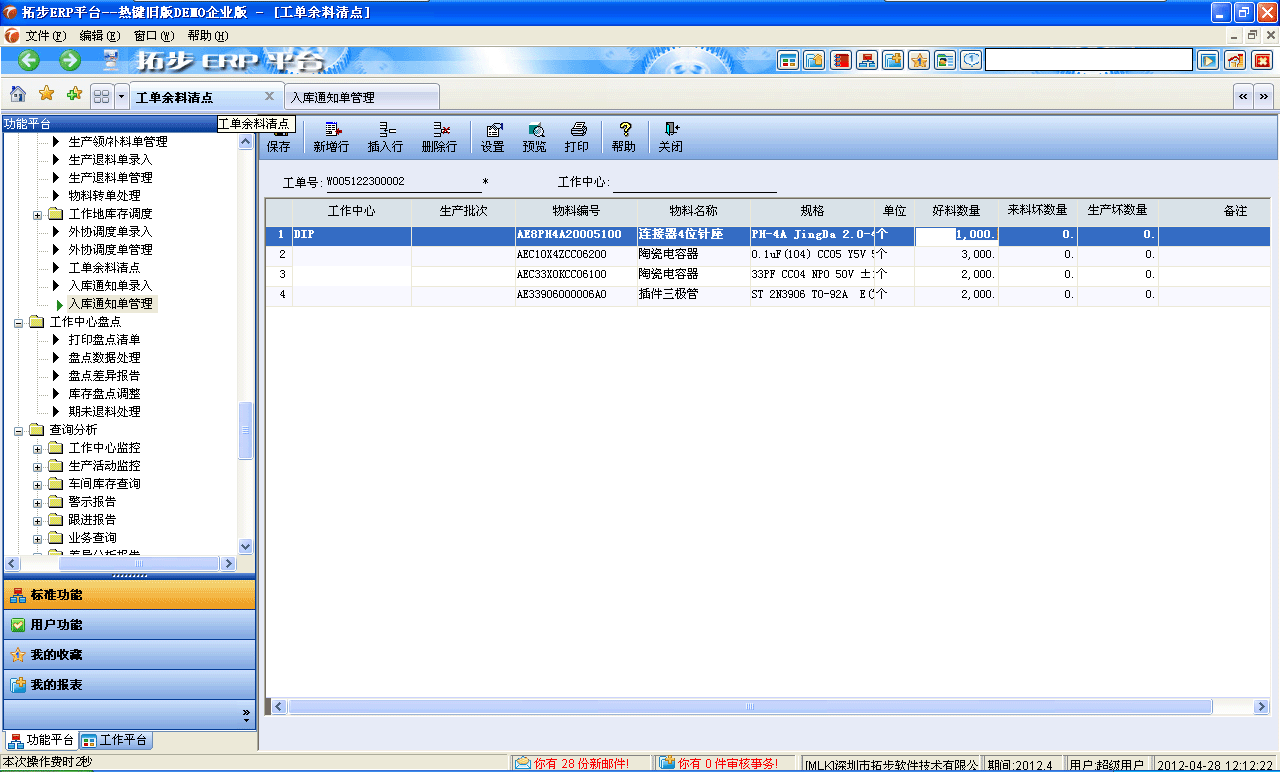The width and height of the screenshot is (1280, 772).
Task: Click the horizontal scrollbar below the table
Action: tap(750, 706)
